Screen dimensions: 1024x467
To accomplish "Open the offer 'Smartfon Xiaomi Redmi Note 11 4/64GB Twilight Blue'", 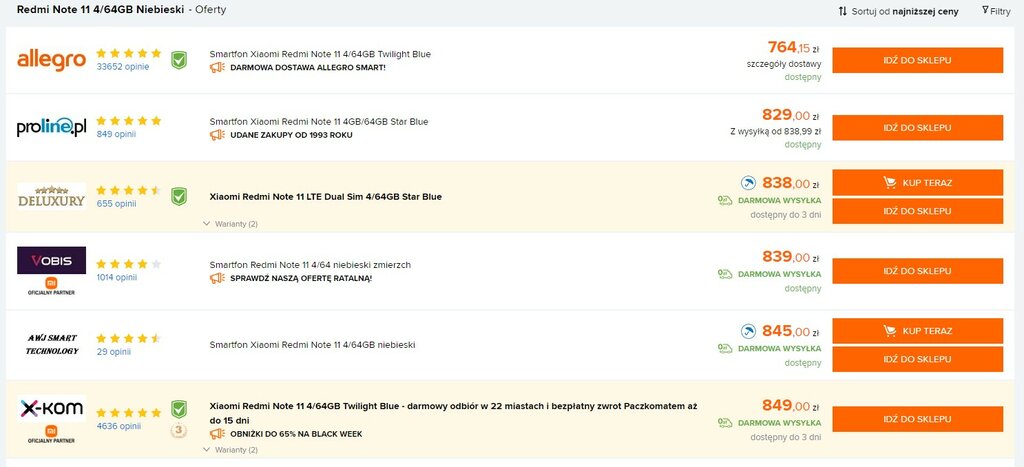I will (320, 54).
